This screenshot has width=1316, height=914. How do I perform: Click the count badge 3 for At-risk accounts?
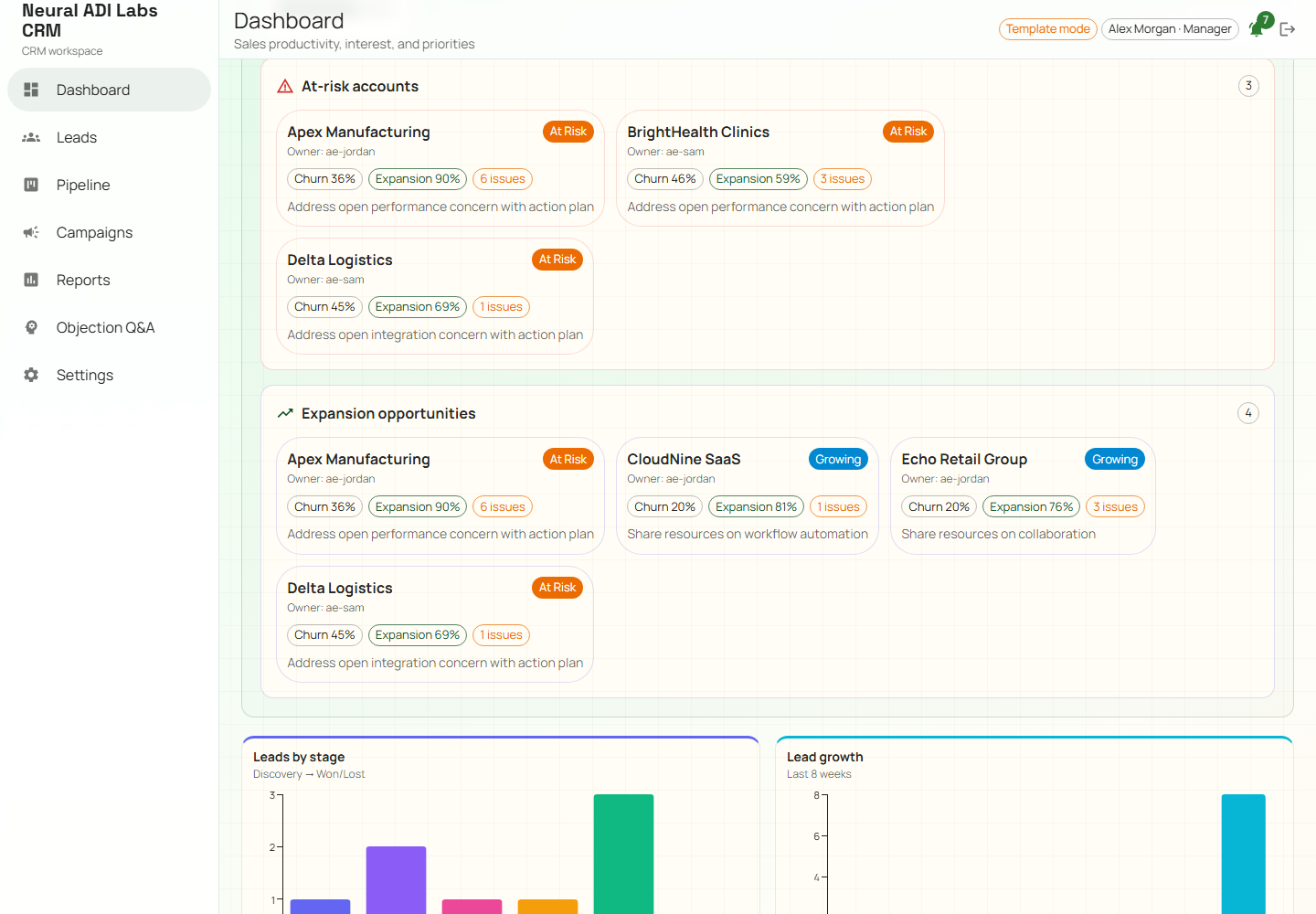[1248, 86]
